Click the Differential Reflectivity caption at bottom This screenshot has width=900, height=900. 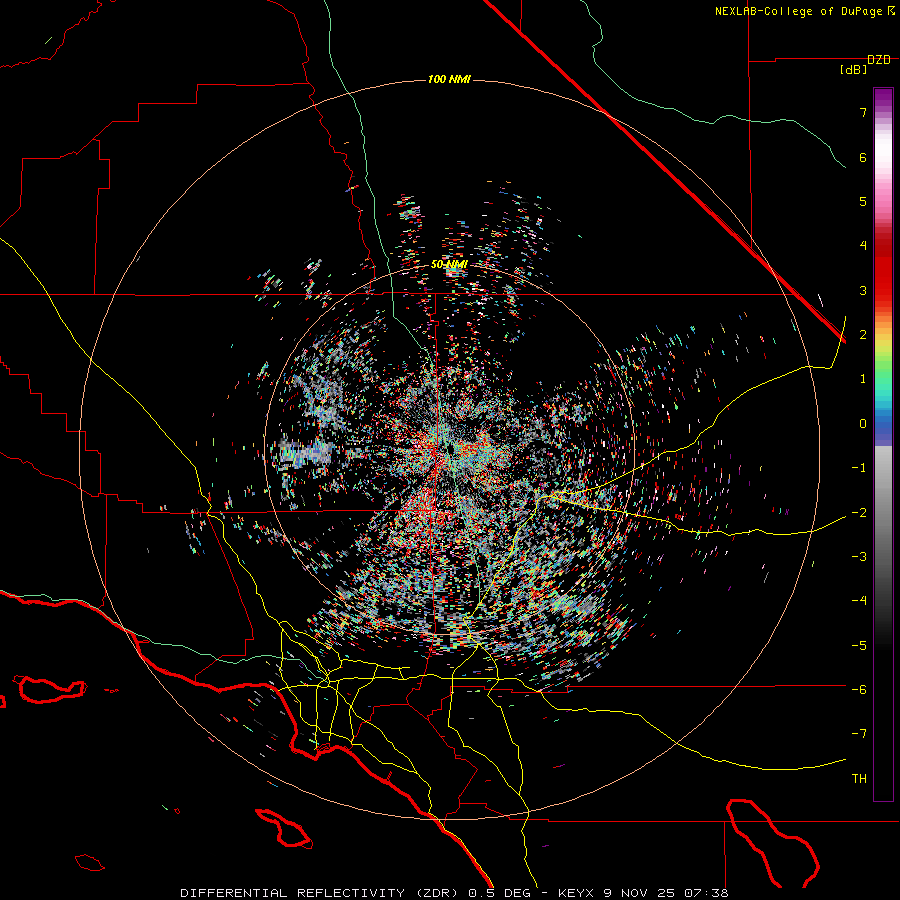454,893
